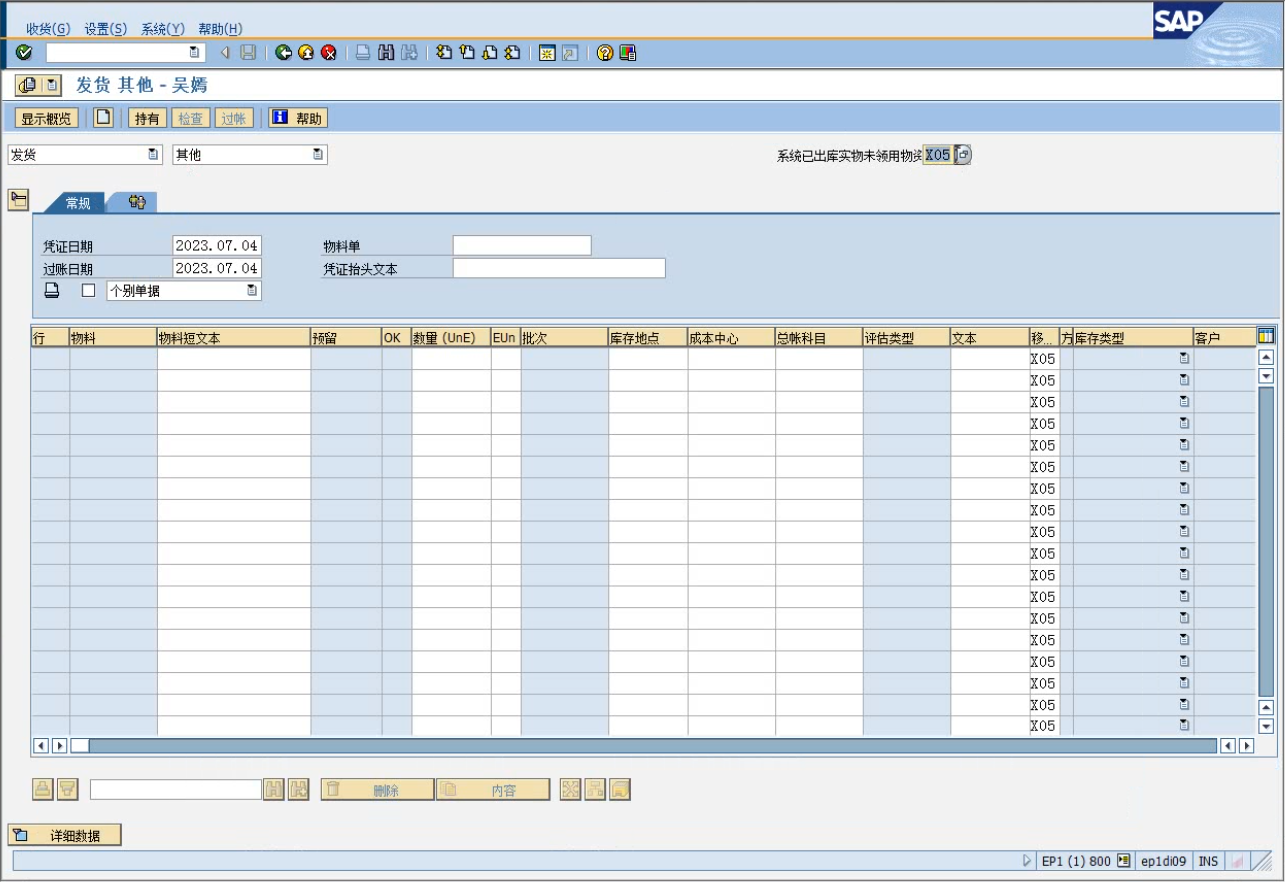Click the 显示概览 button
Image resolution: width=1285 pixels, height=882 pixels.
(x=46, y=118)
